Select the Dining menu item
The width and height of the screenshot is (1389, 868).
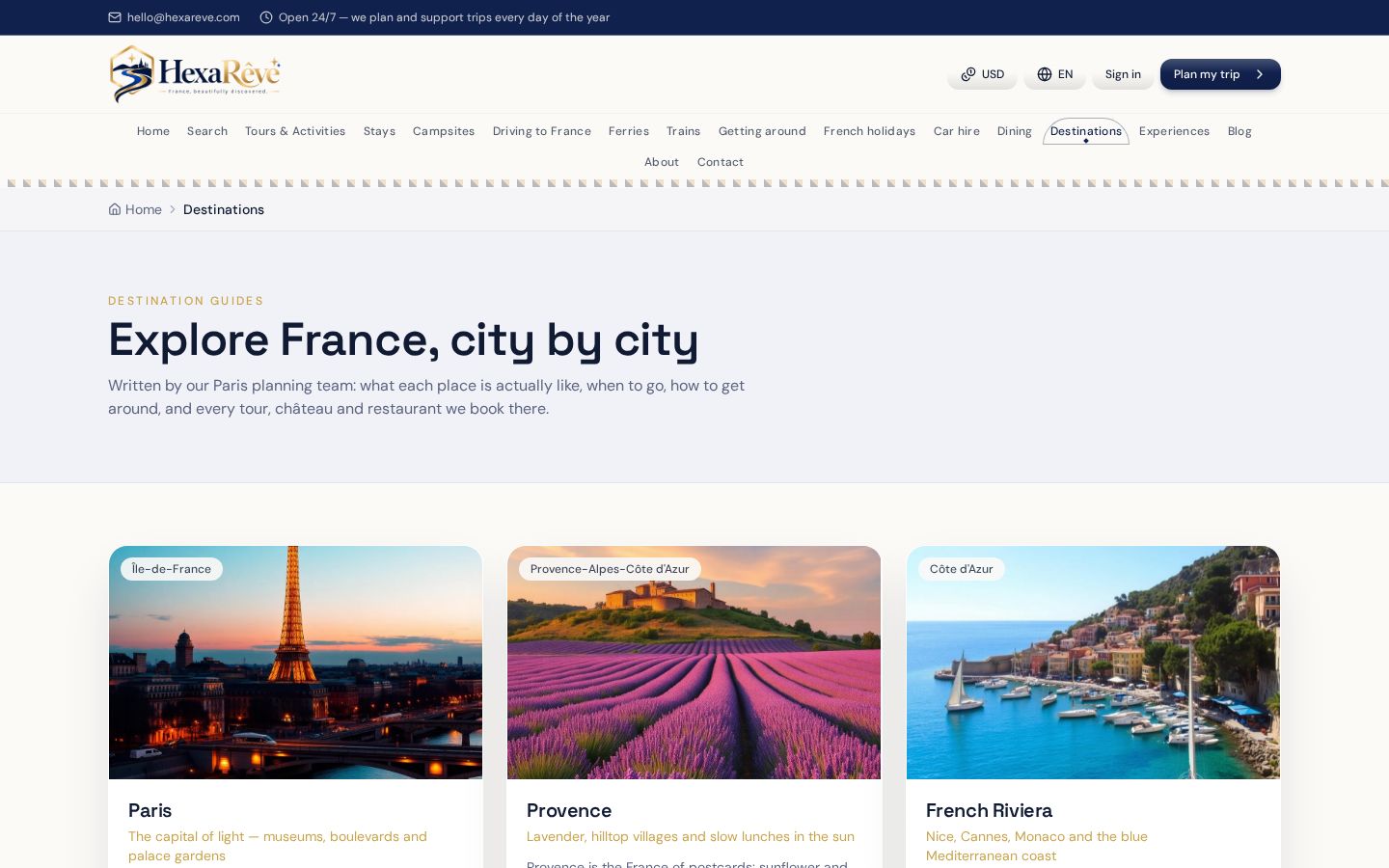(1015, 131)
